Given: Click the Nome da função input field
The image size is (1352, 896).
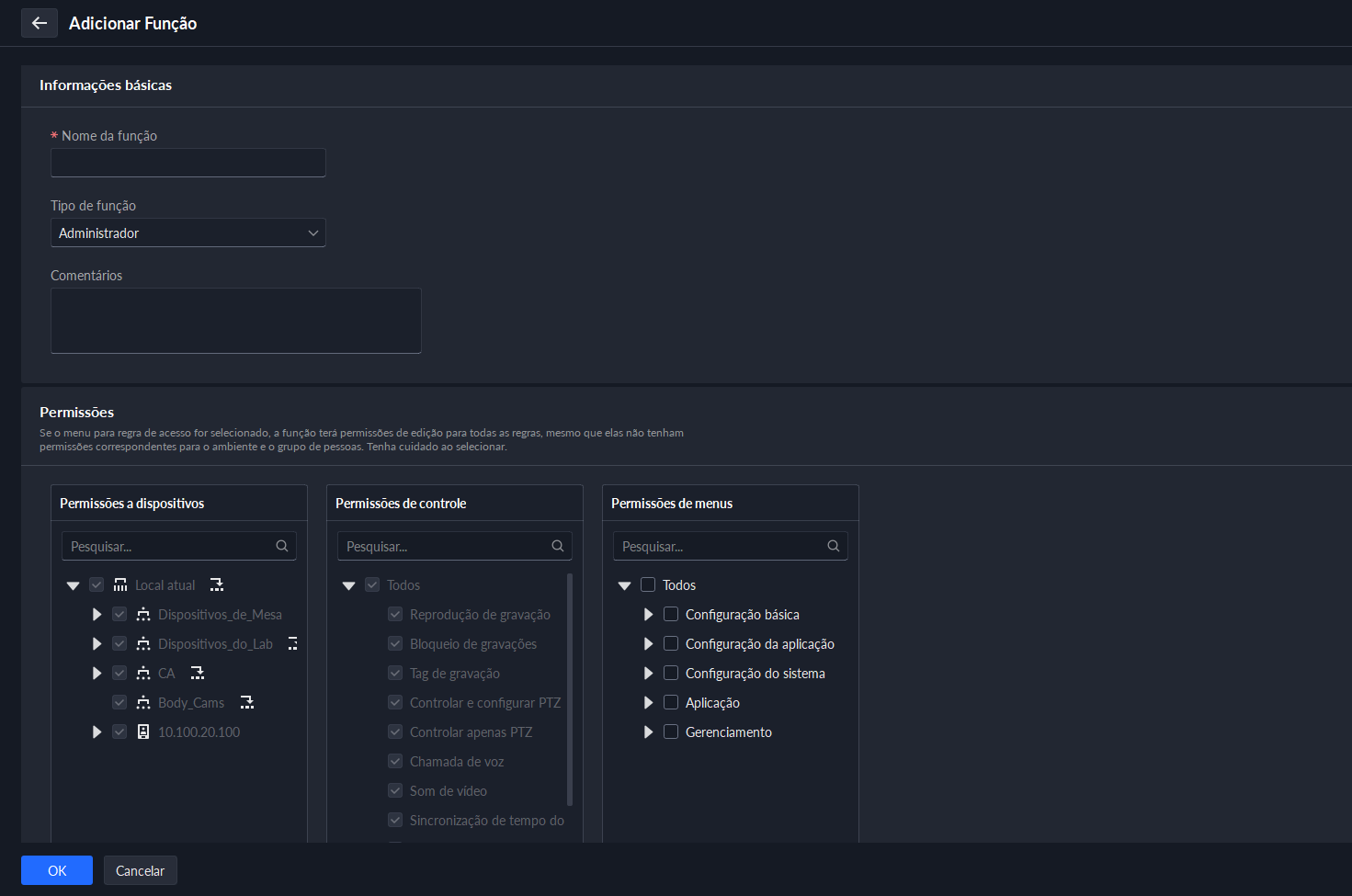Looking at the screenshot, I should [x=188, y=164].
